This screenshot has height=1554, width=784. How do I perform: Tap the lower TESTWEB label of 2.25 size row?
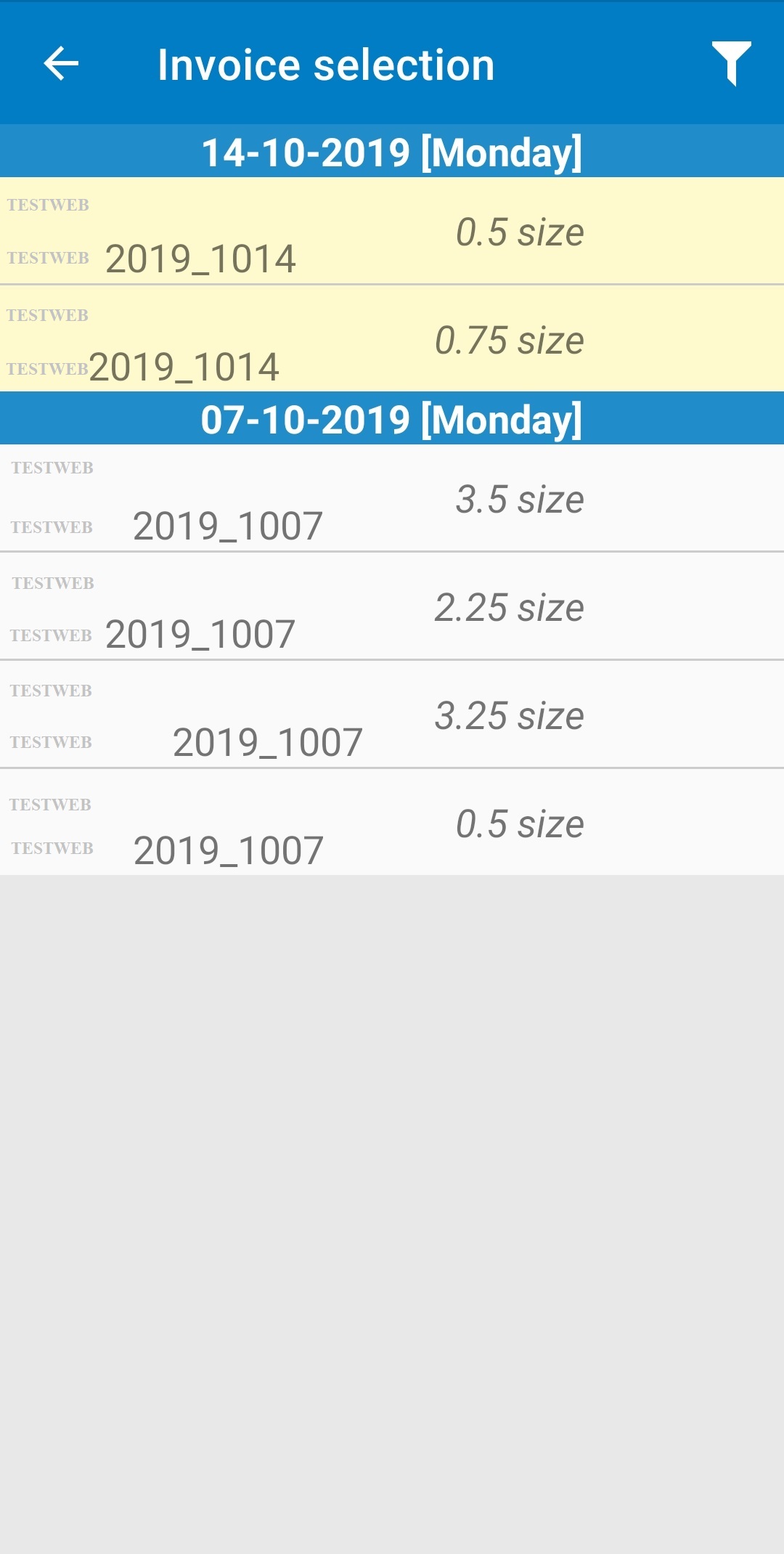[x=51, y=635]
